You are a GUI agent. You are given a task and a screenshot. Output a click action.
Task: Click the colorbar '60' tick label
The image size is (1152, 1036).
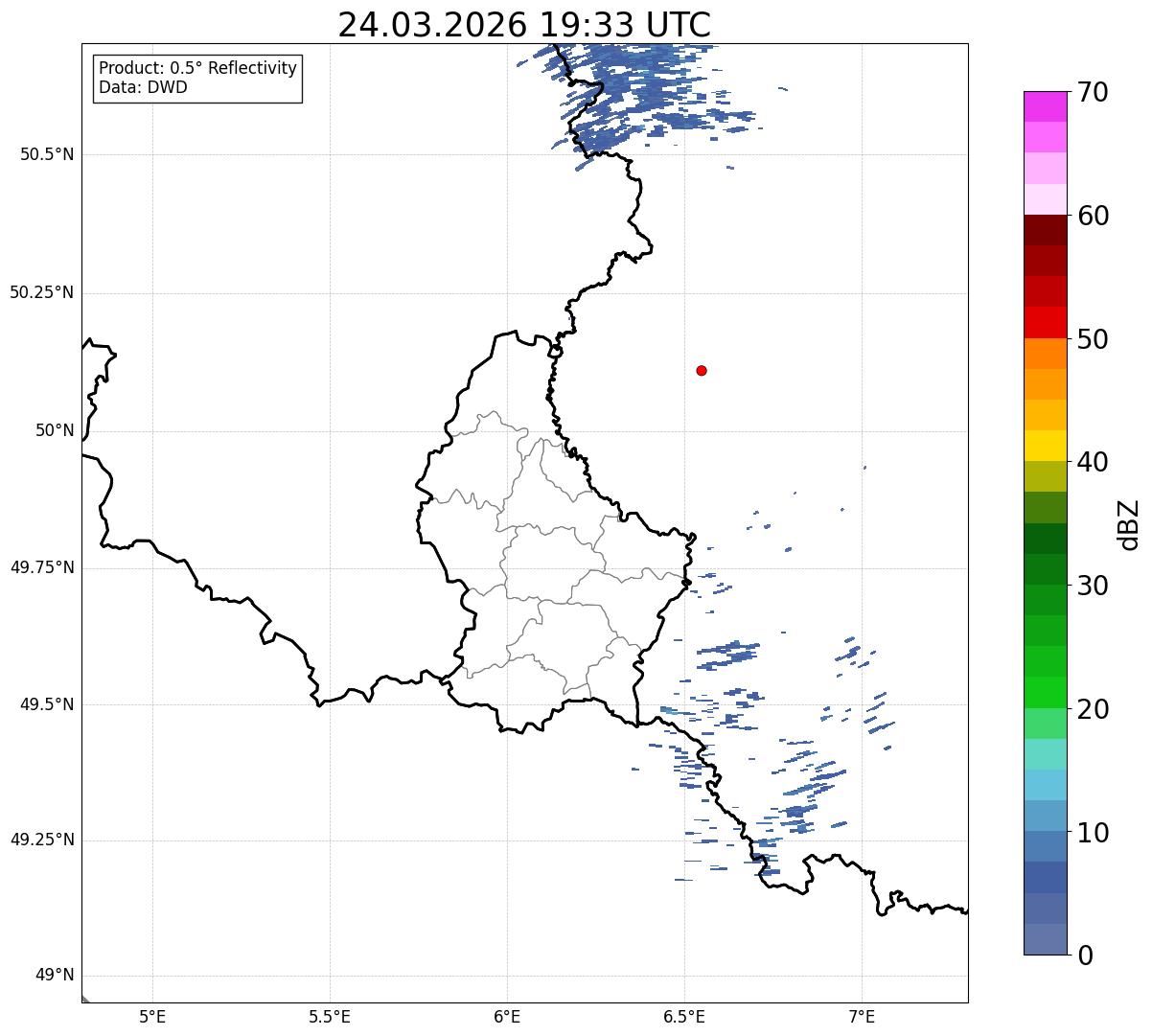tap(1093, 216)
